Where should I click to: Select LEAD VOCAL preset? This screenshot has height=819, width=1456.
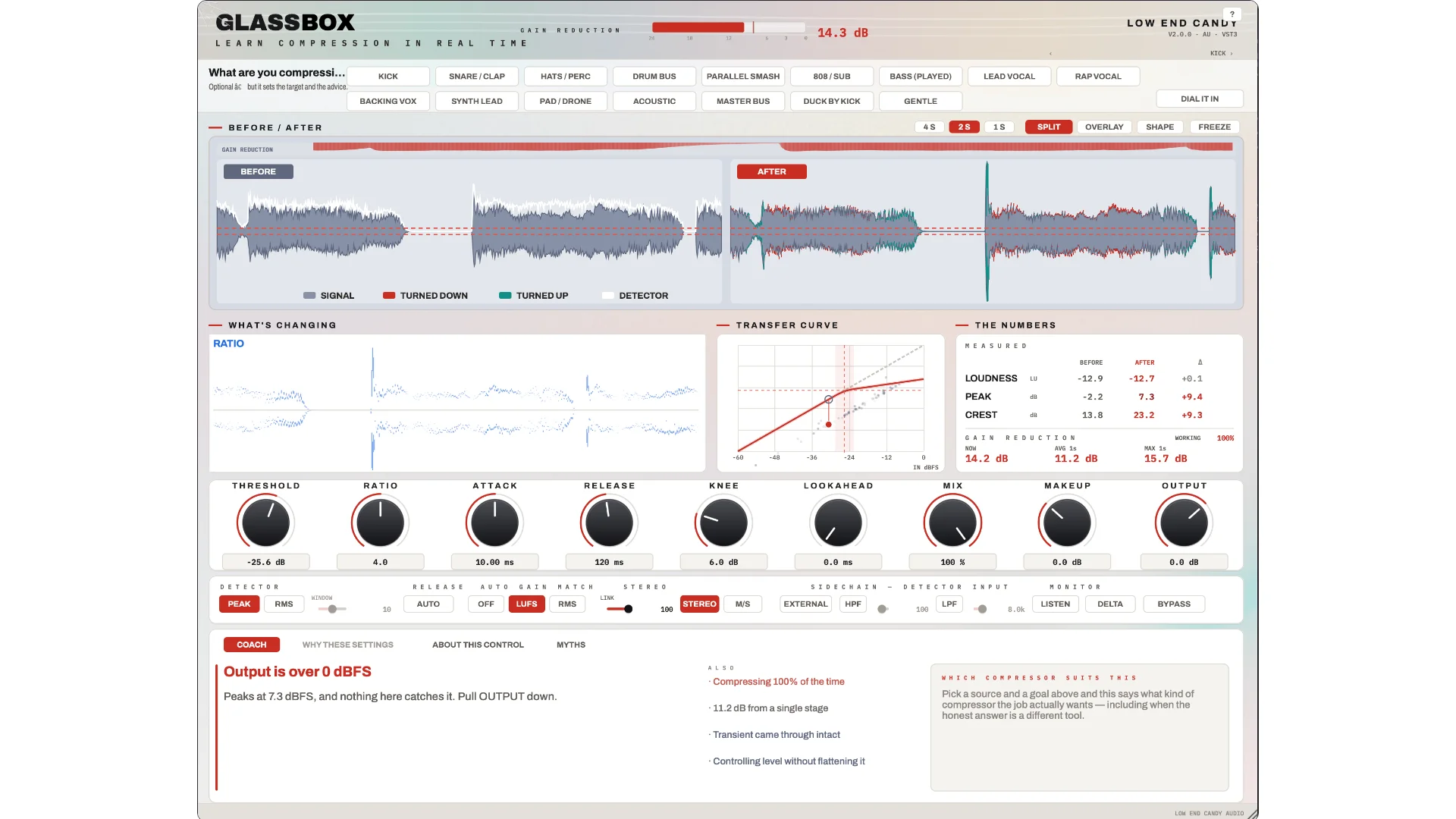pyautogui.click(x=1009, y=77)
